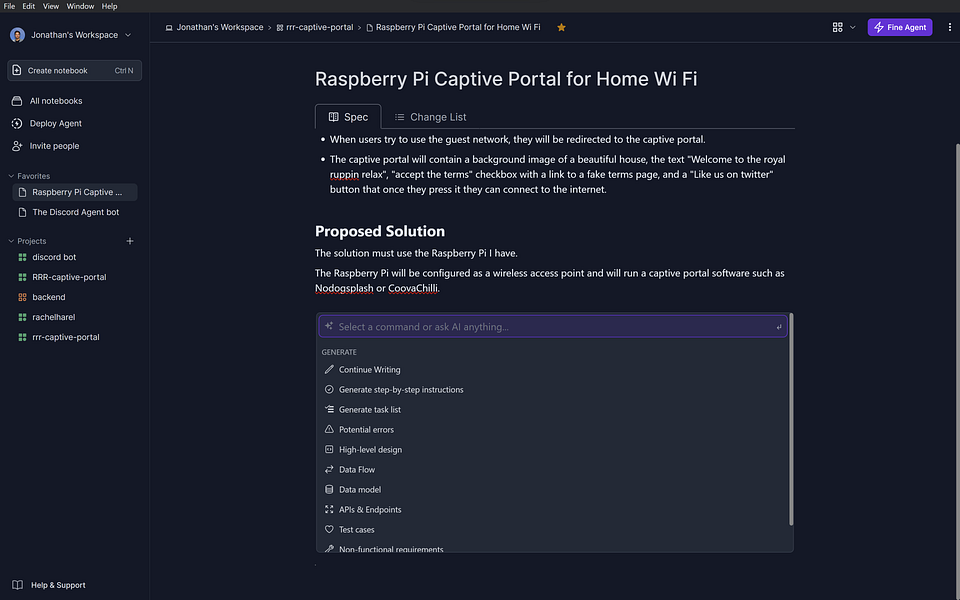Viewport: 960px width, 600px height.
Task: Click the layout grid view icon
Action: pos(838,28)
